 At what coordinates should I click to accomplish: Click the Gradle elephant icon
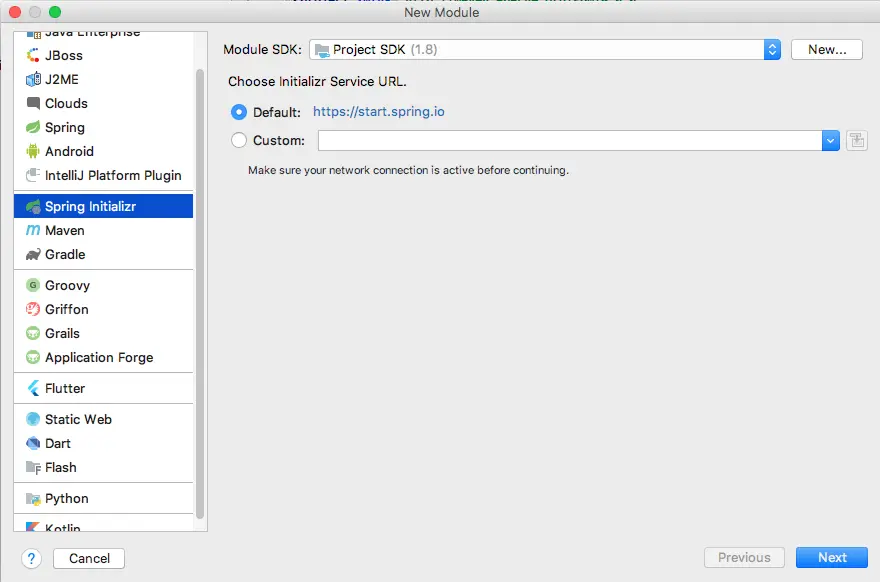[33, 254]
